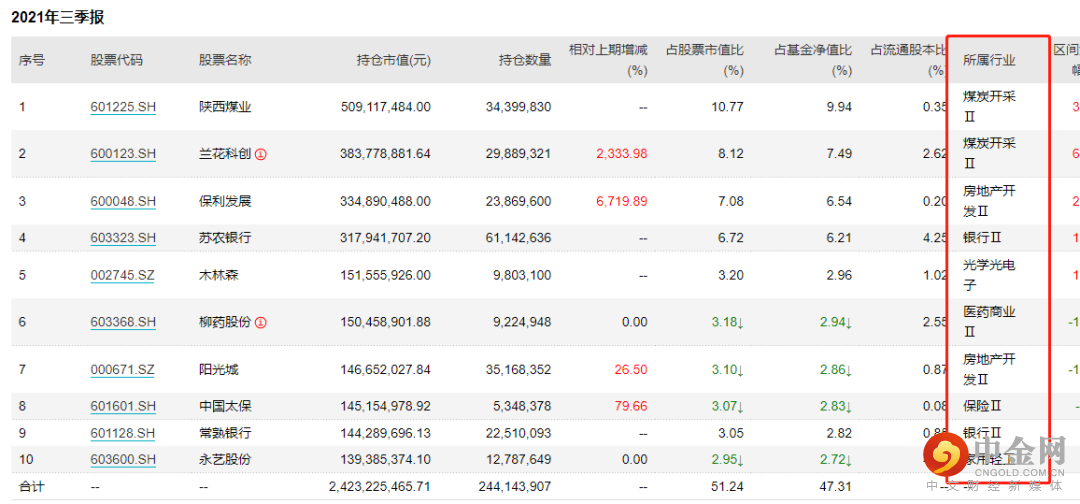This screenshot has width=1080, height=504.
Task: Click the info icon beside 兰花科创
Action: point(260,154)
